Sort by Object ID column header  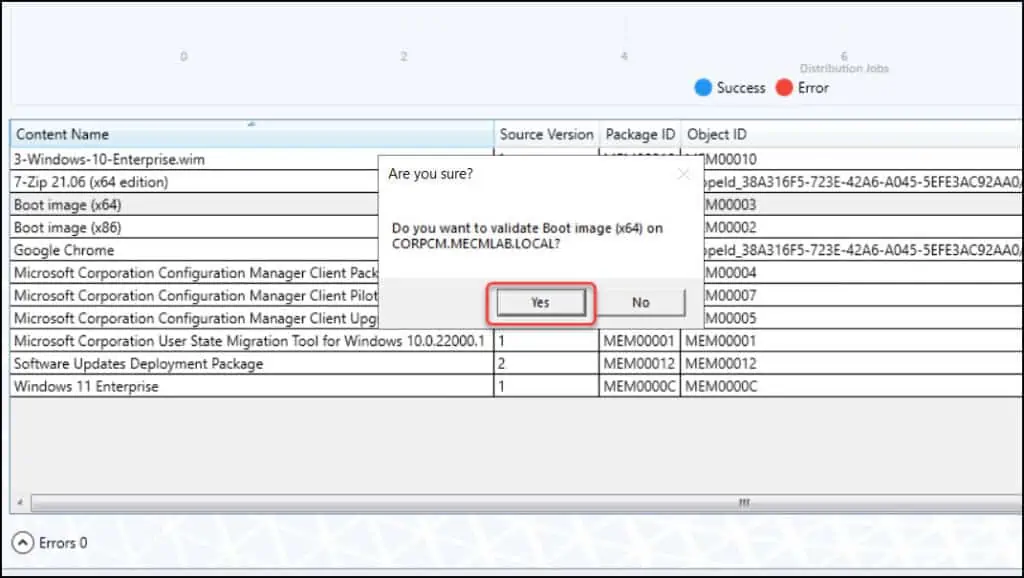pyautogui.click(x=852, y=134)
